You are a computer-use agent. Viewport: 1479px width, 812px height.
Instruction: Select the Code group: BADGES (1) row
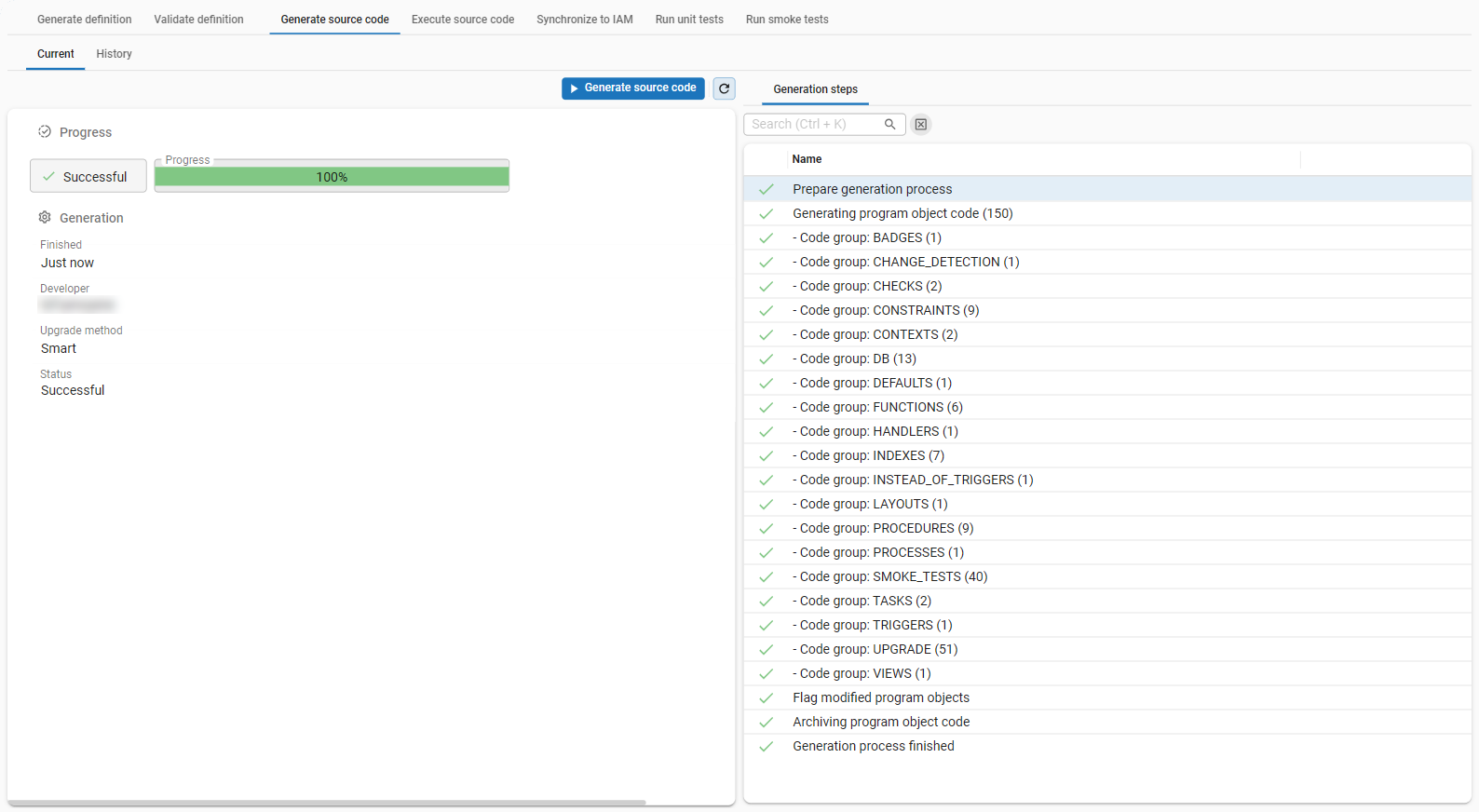click(x=1107, y=237)
